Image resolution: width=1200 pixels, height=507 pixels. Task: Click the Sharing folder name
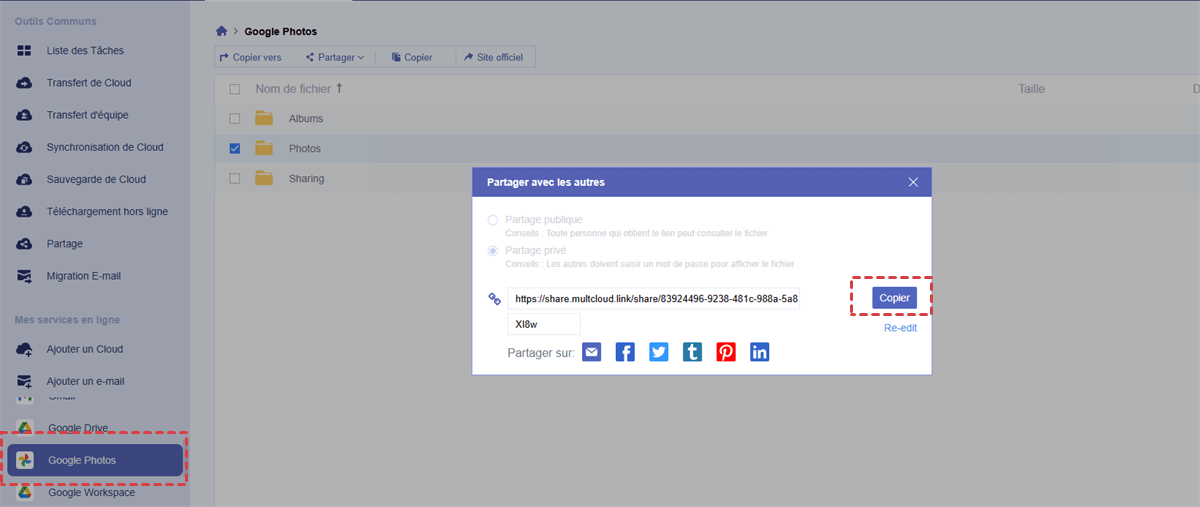pos(307,179)
